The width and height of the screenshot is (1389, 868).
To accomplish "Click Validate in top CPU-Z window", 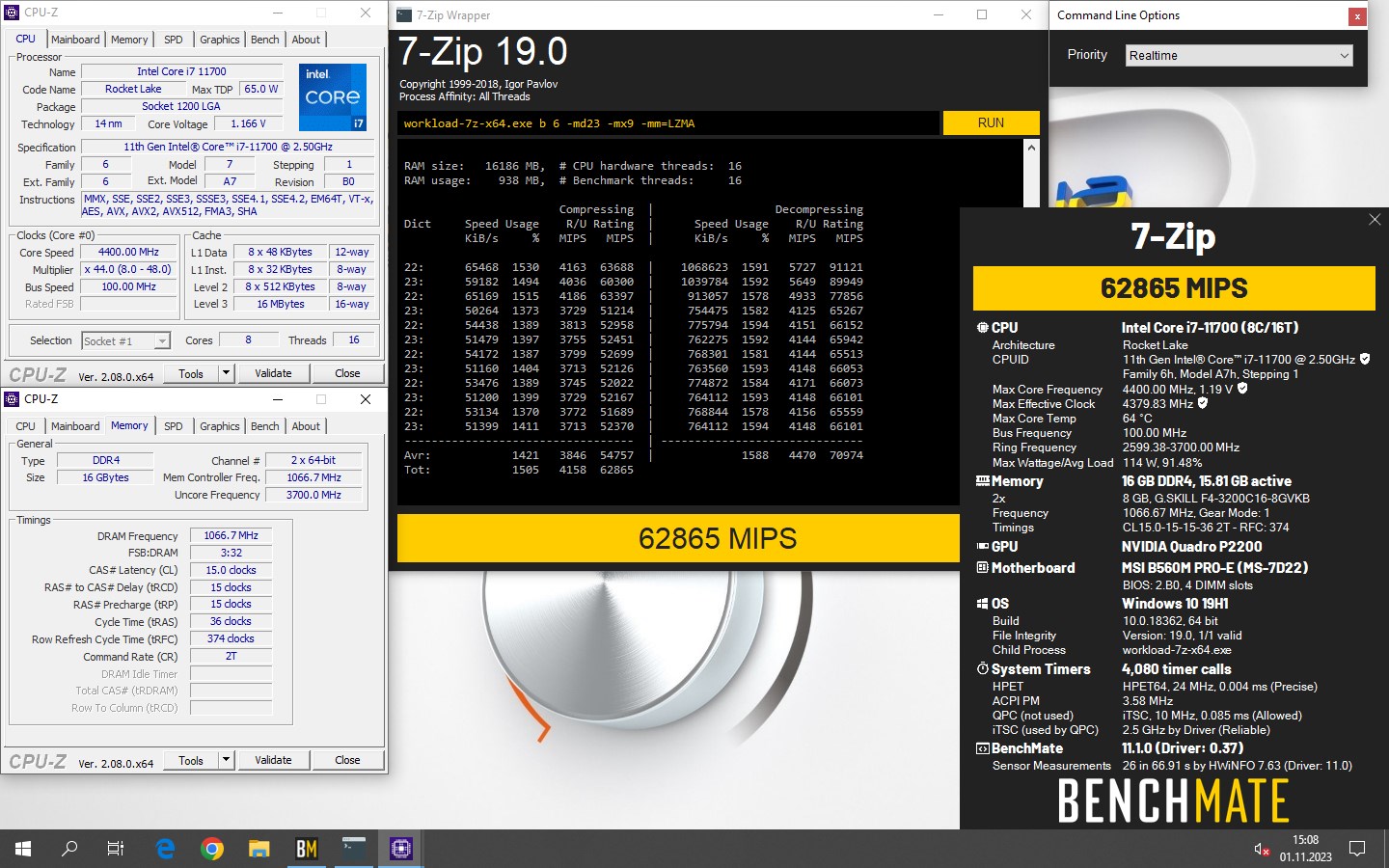I will 273,373.
